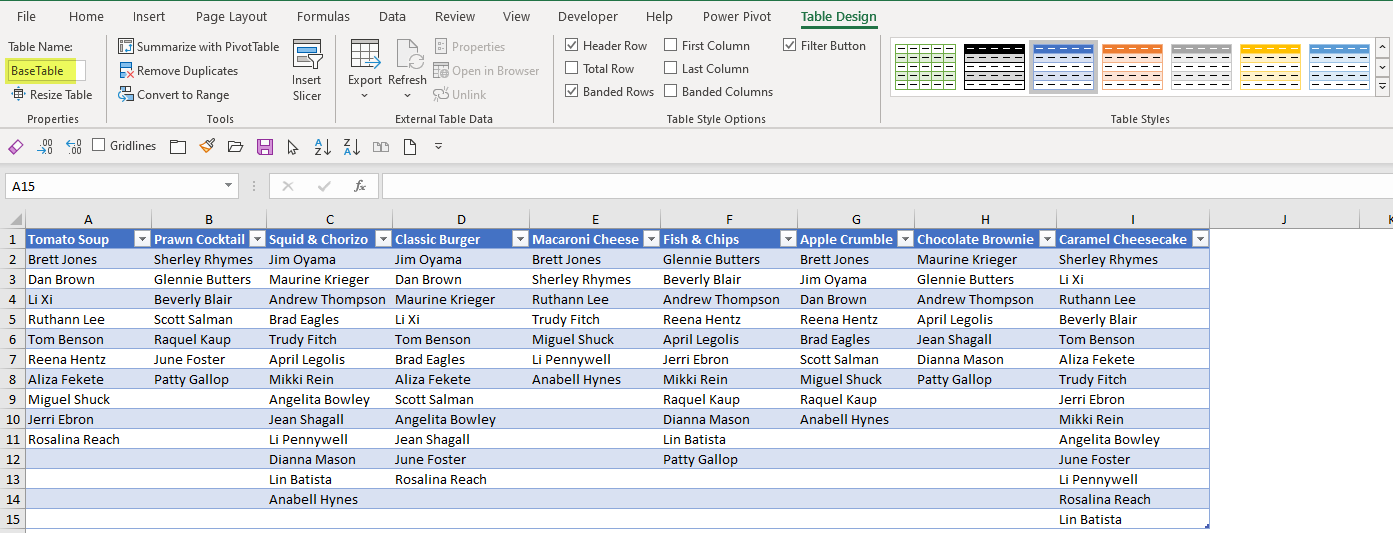
Task: Click Convert to Range
Action: [x=183, y=95]
